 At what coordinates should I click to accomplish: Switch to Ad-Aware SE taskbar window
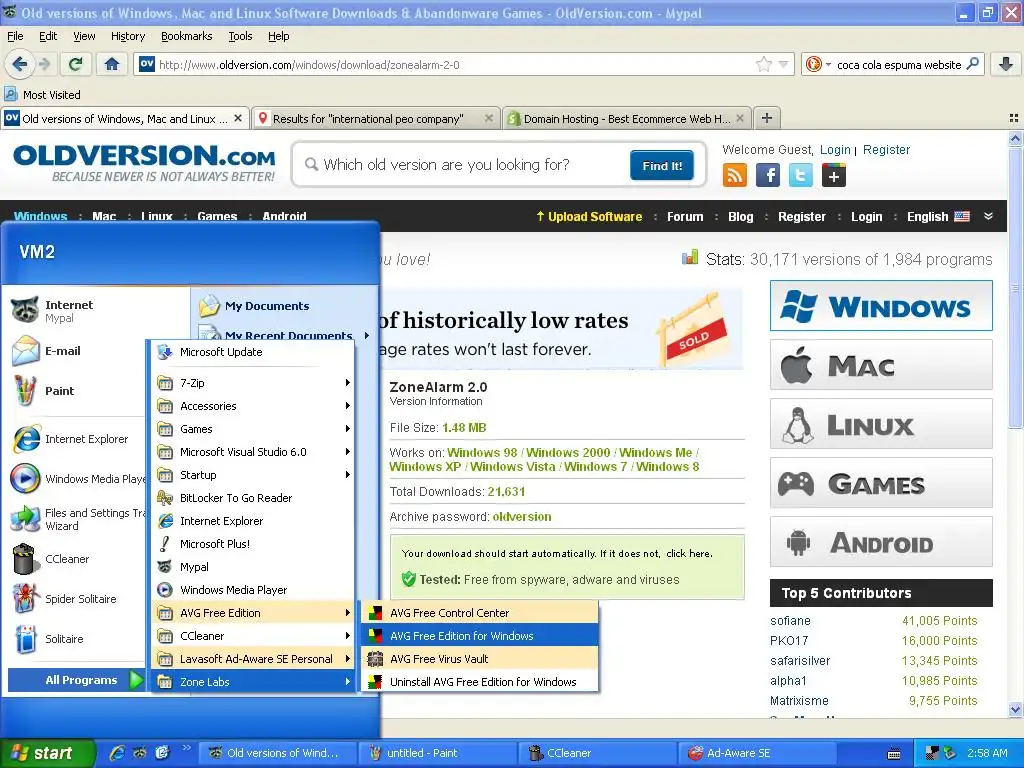tap(757, 753)
